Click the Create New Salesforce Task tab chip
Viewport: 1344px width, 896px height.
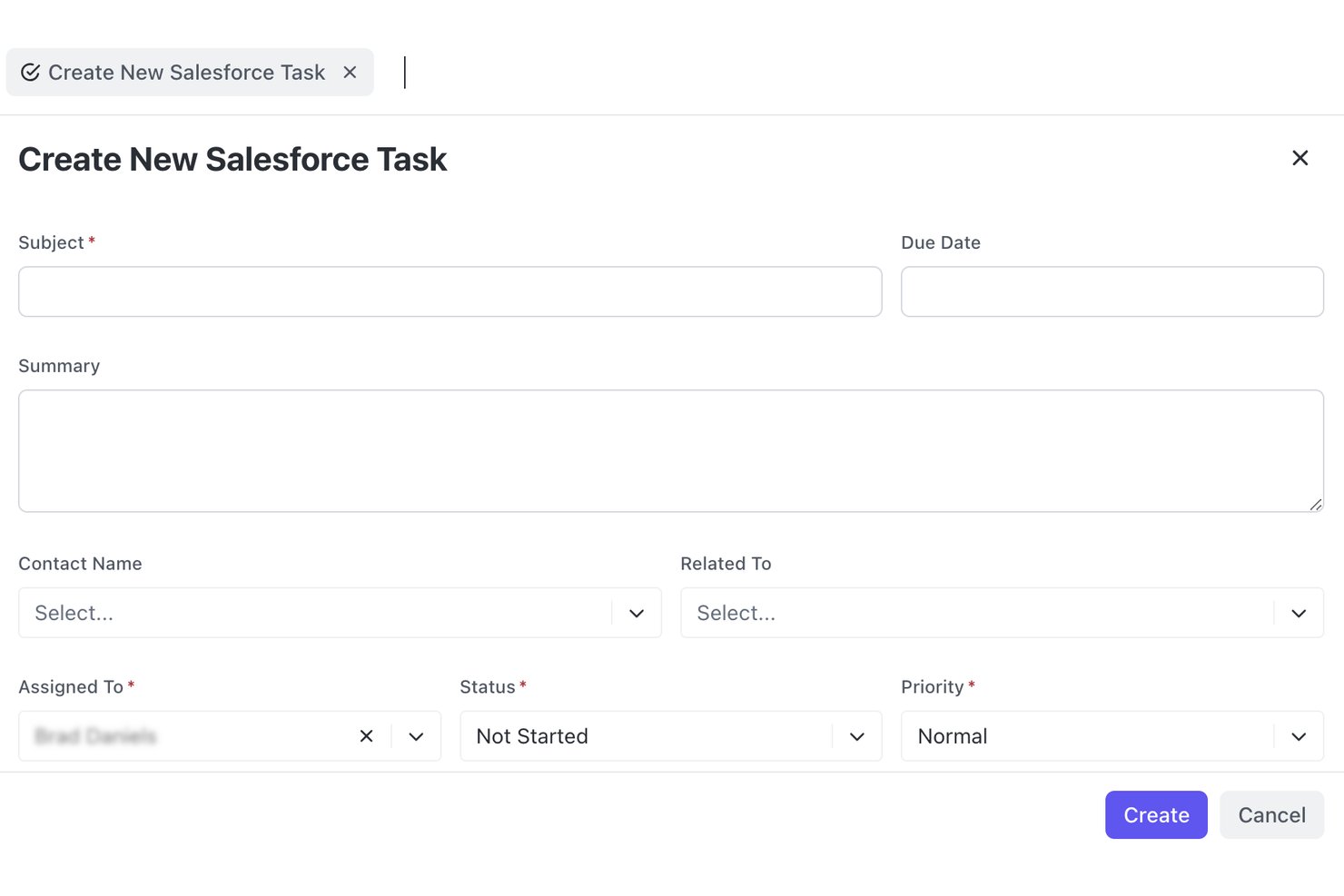pos(189,73)
